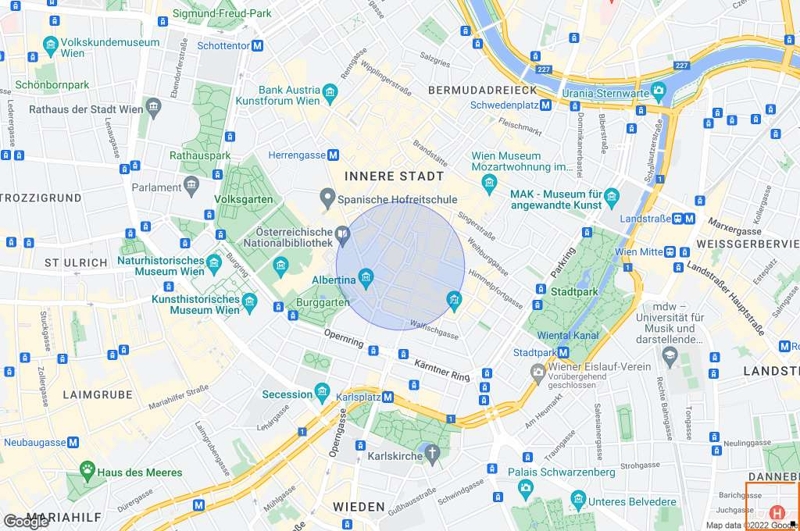Click the Spanische Hofreitschule location pin
The image size is (800, 531).
pyautogui.click(x=328, y=198)
